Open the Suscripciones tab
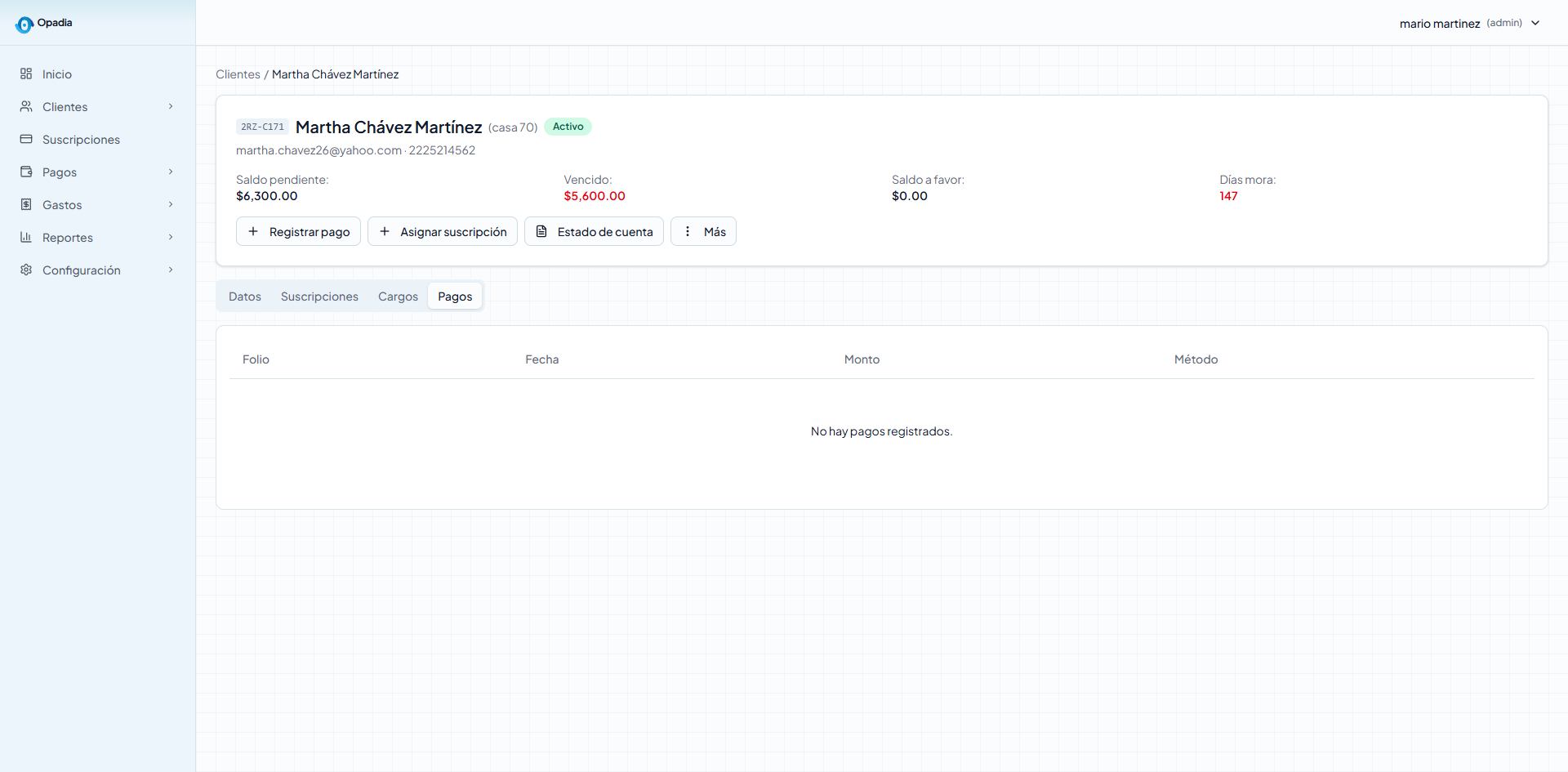The height and width of the screenshot is (772, 1568). [319, 297]
